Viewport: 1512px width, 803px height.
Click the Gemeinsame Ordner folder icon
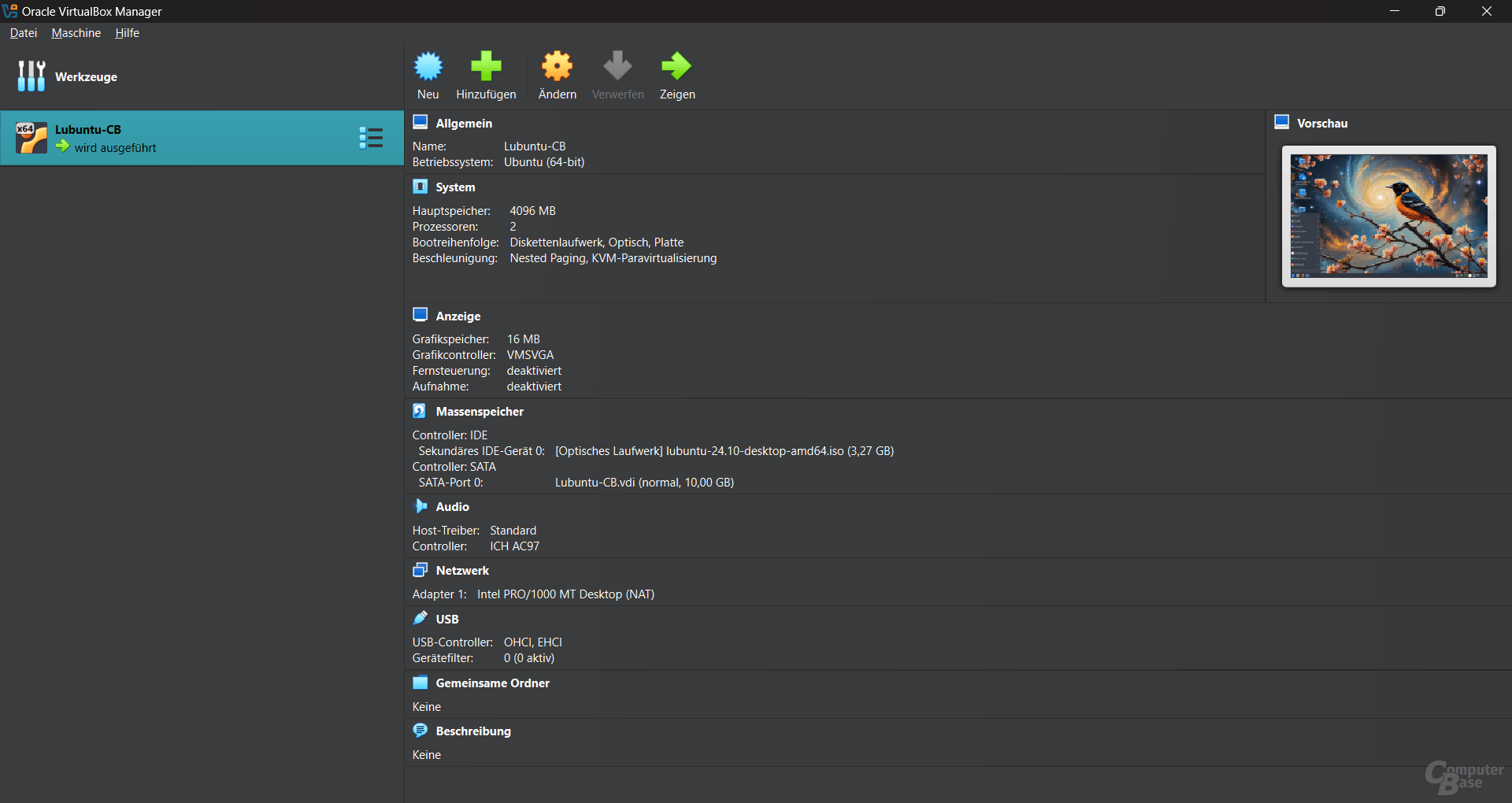coord(421,683)
